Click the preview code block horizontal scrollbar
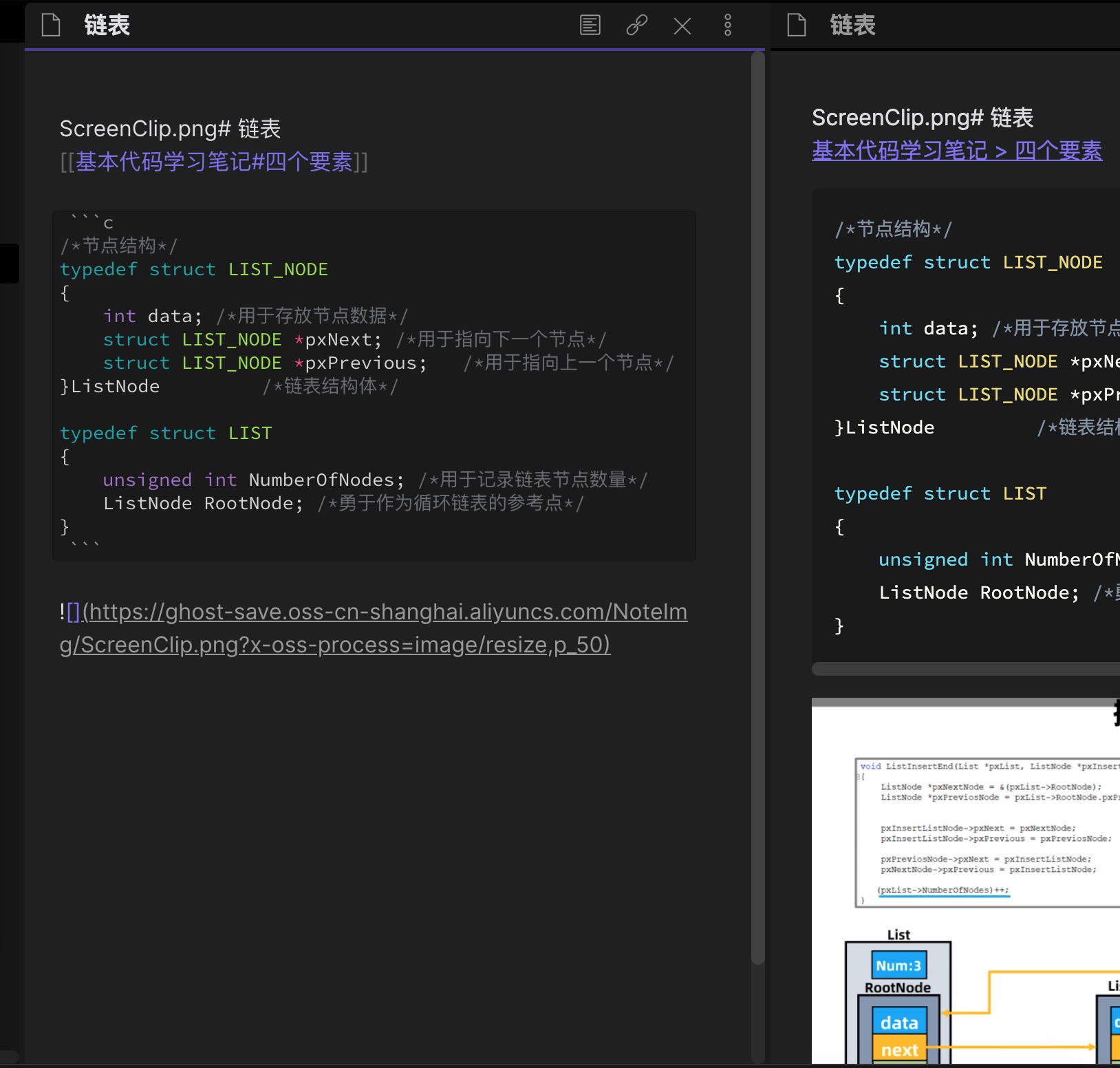The height and width of the screenshot is (1068, 1120). 966,669
